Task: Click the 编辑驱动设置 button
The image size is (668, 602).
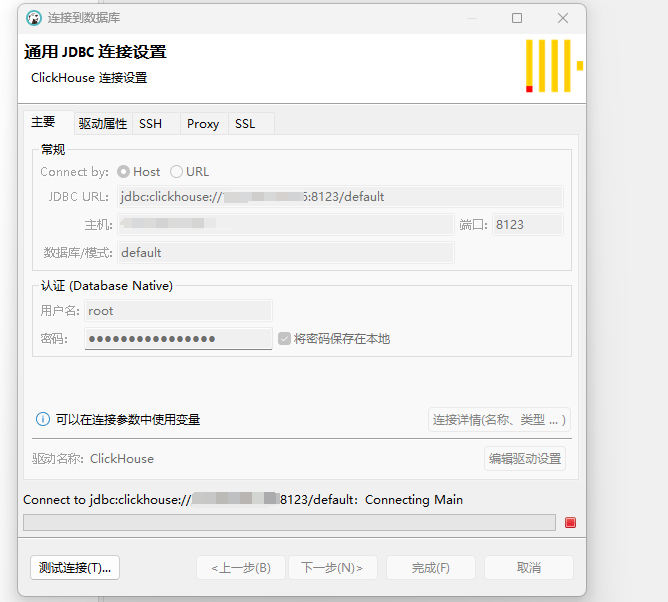Action: [x=525, y=458]
